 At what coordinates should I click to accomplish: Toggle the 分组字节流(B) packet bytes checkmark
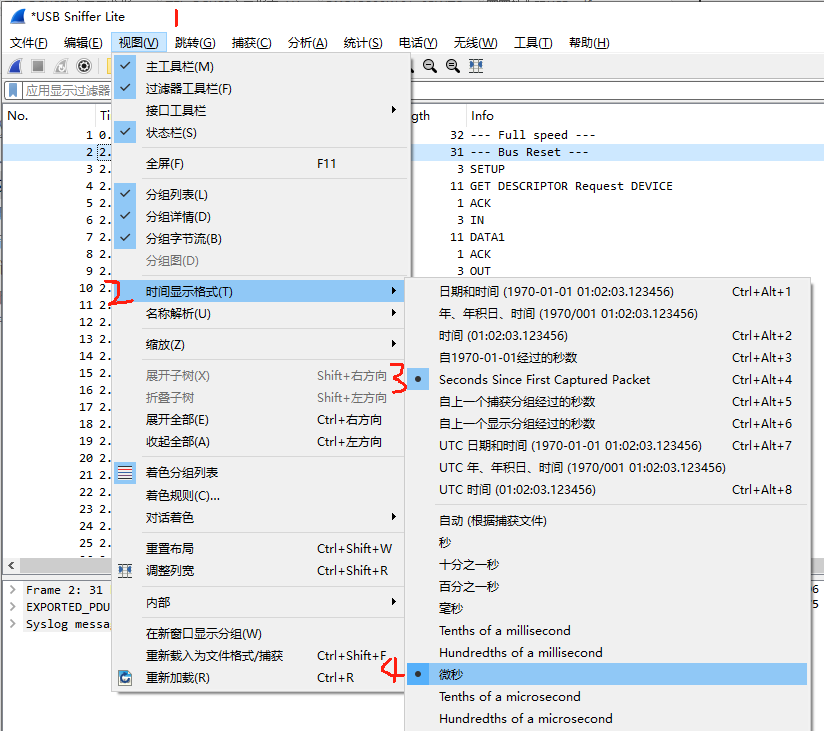[125, 239]
